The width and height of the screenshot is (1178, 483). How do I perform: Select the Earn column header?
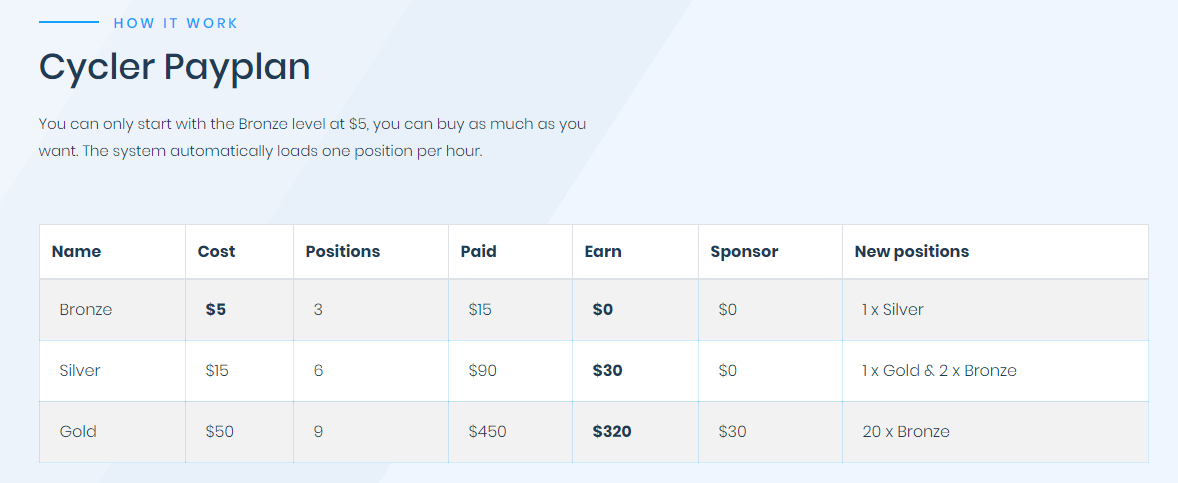click(x=603, y=252)
